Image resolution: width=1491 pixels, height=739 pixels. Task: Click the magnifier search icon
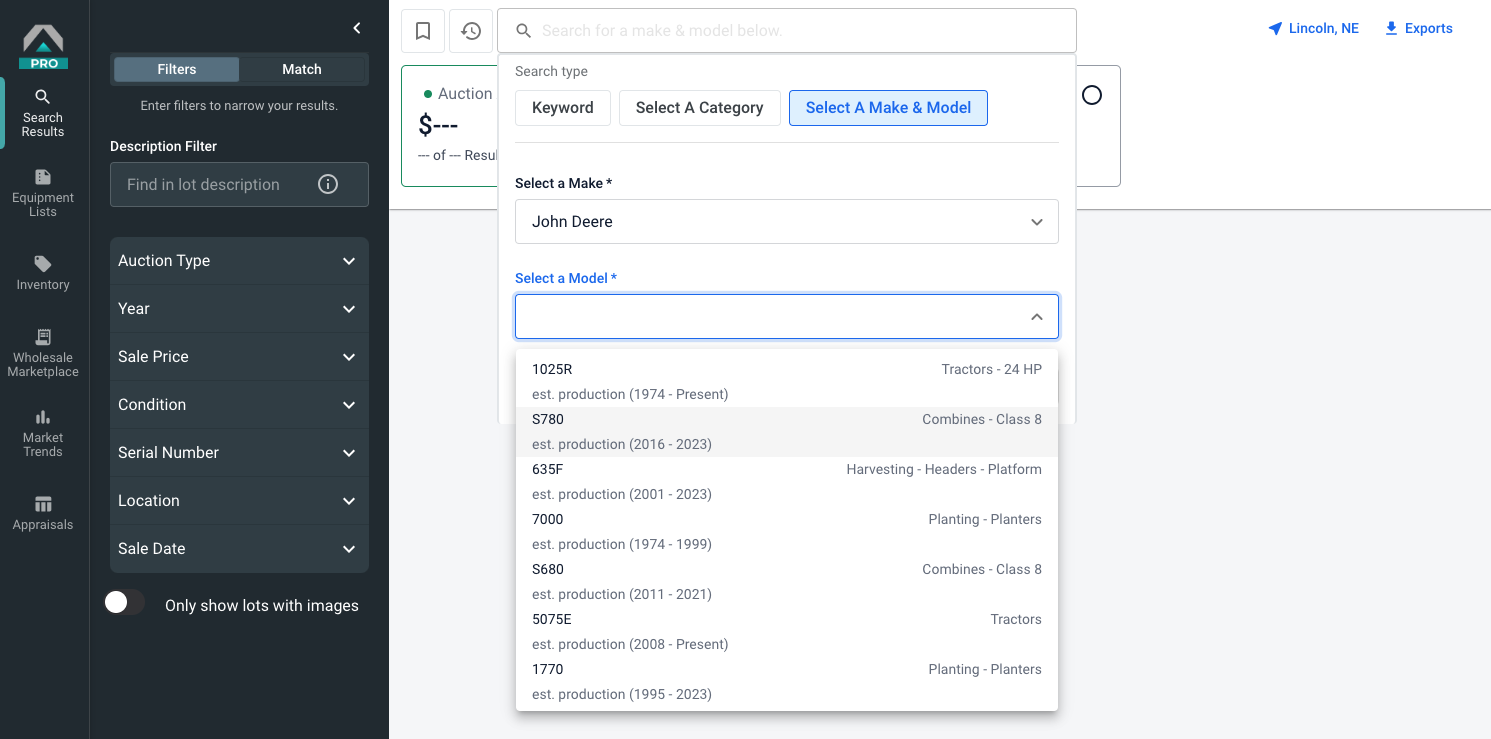pyautogui.click(x=523, y=31)
